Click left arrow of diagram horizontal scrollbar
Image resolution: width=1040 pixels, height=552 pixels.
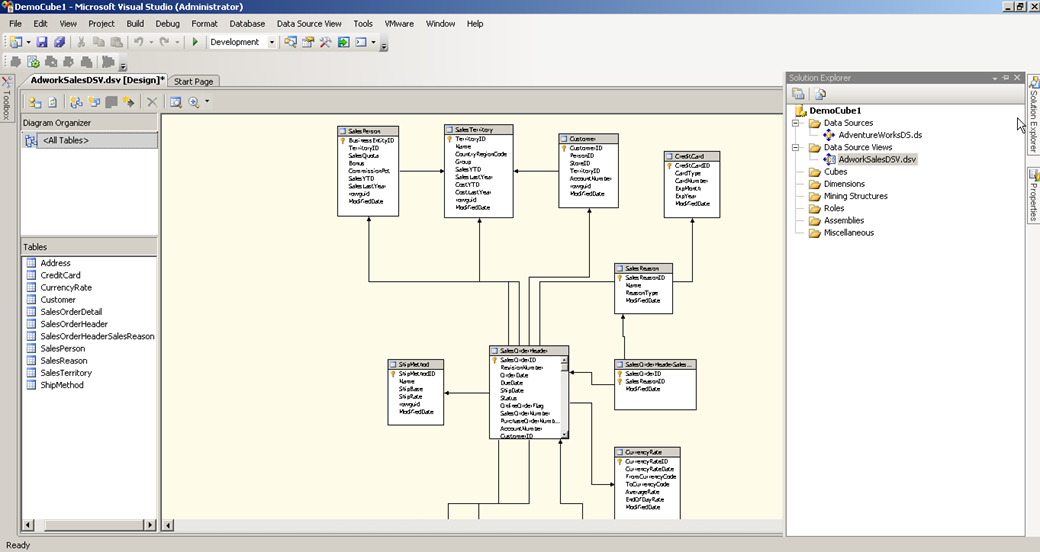tap(168, 525)
